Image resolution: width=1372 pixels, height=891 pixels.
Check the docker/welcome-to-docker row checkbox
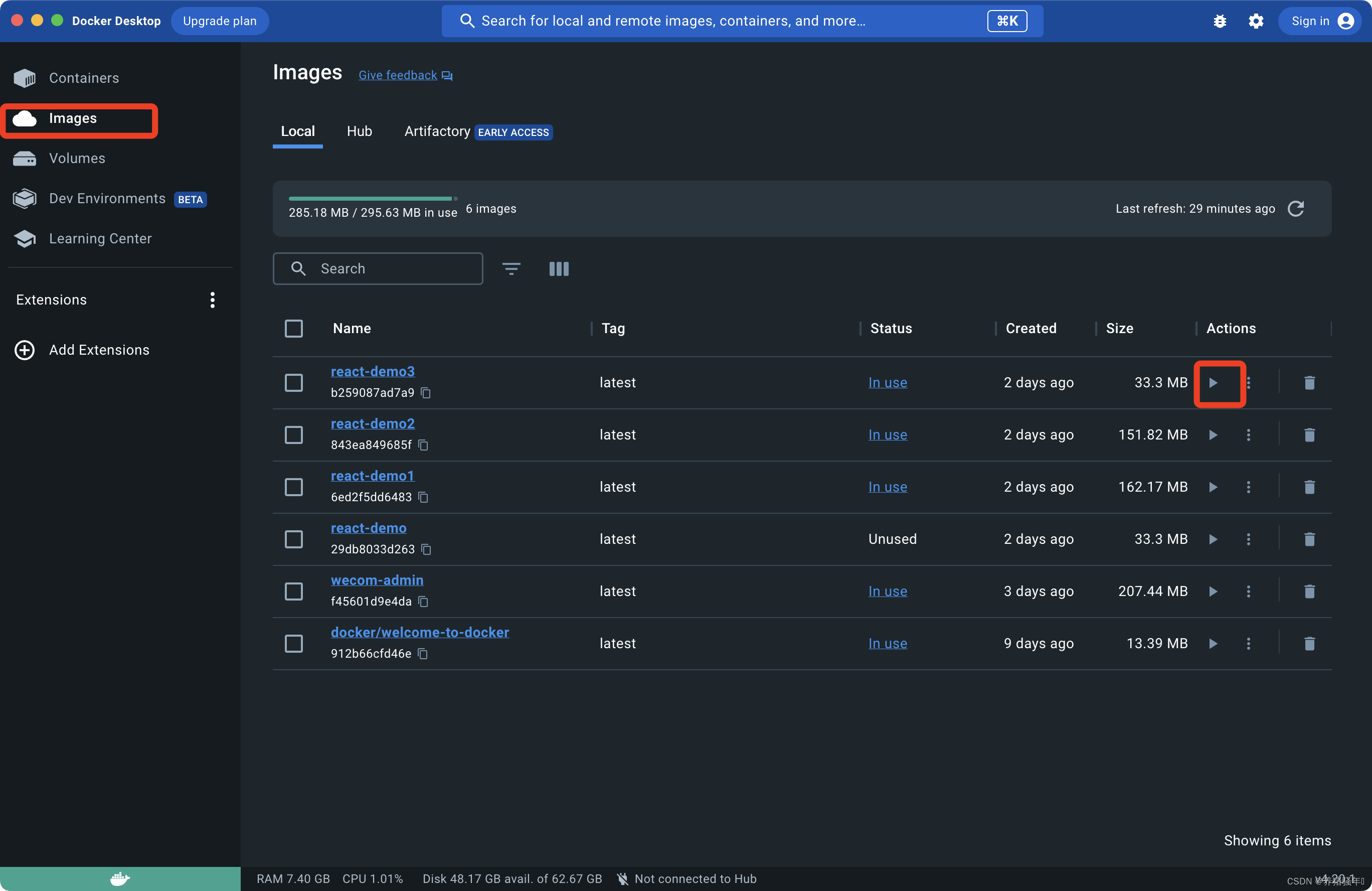point(294,643)
